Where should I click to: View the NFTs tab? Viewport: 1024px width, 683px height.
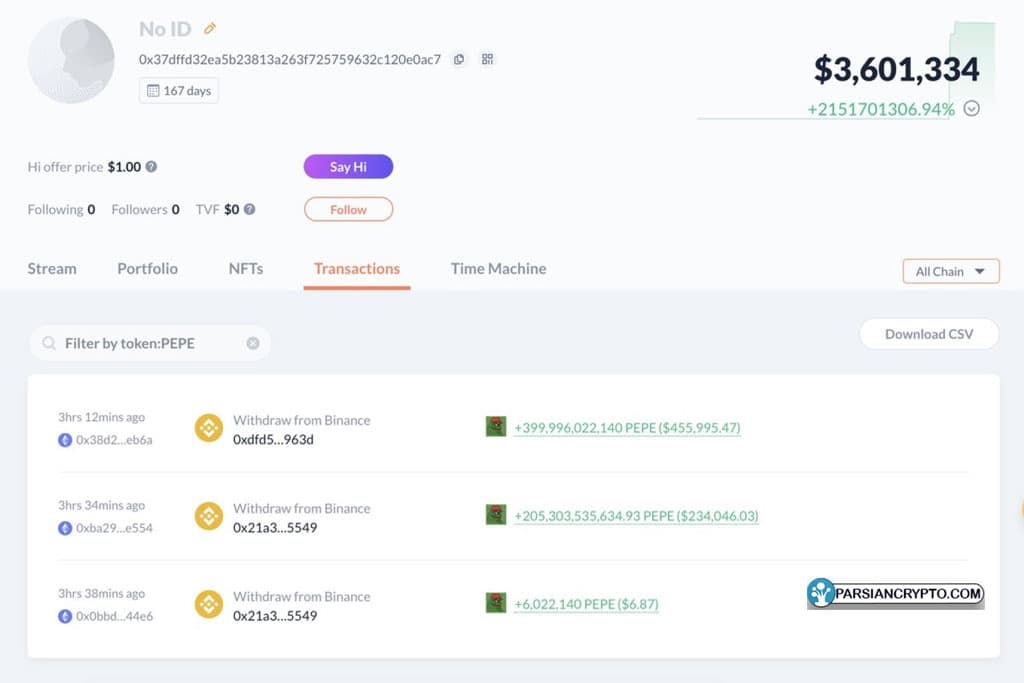click(245, 268)
